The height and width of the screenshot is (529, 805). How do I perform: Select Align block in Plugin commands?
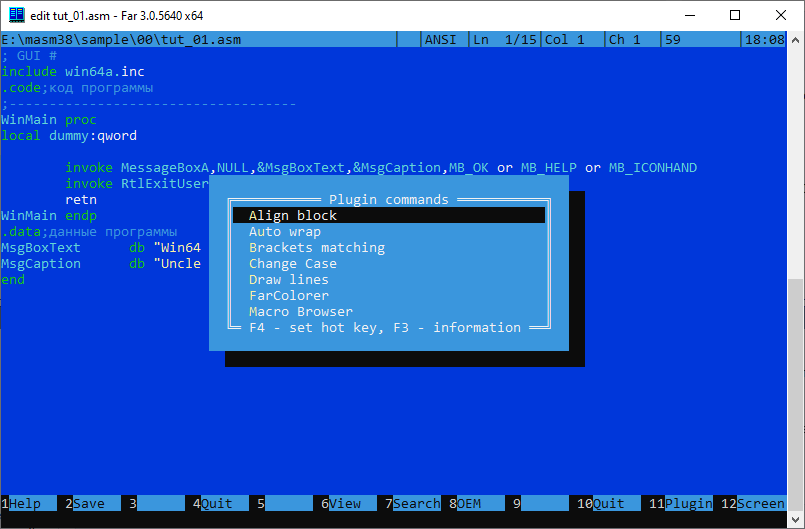point(293,216)
